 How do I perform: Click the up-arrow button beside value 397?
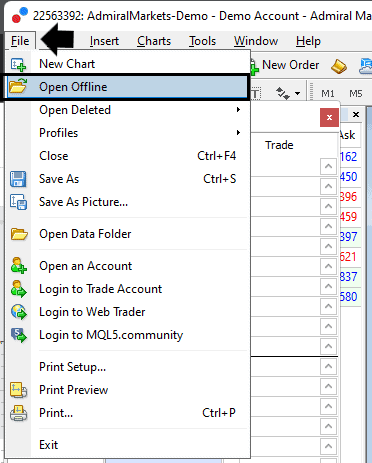(x=328, y=246)
